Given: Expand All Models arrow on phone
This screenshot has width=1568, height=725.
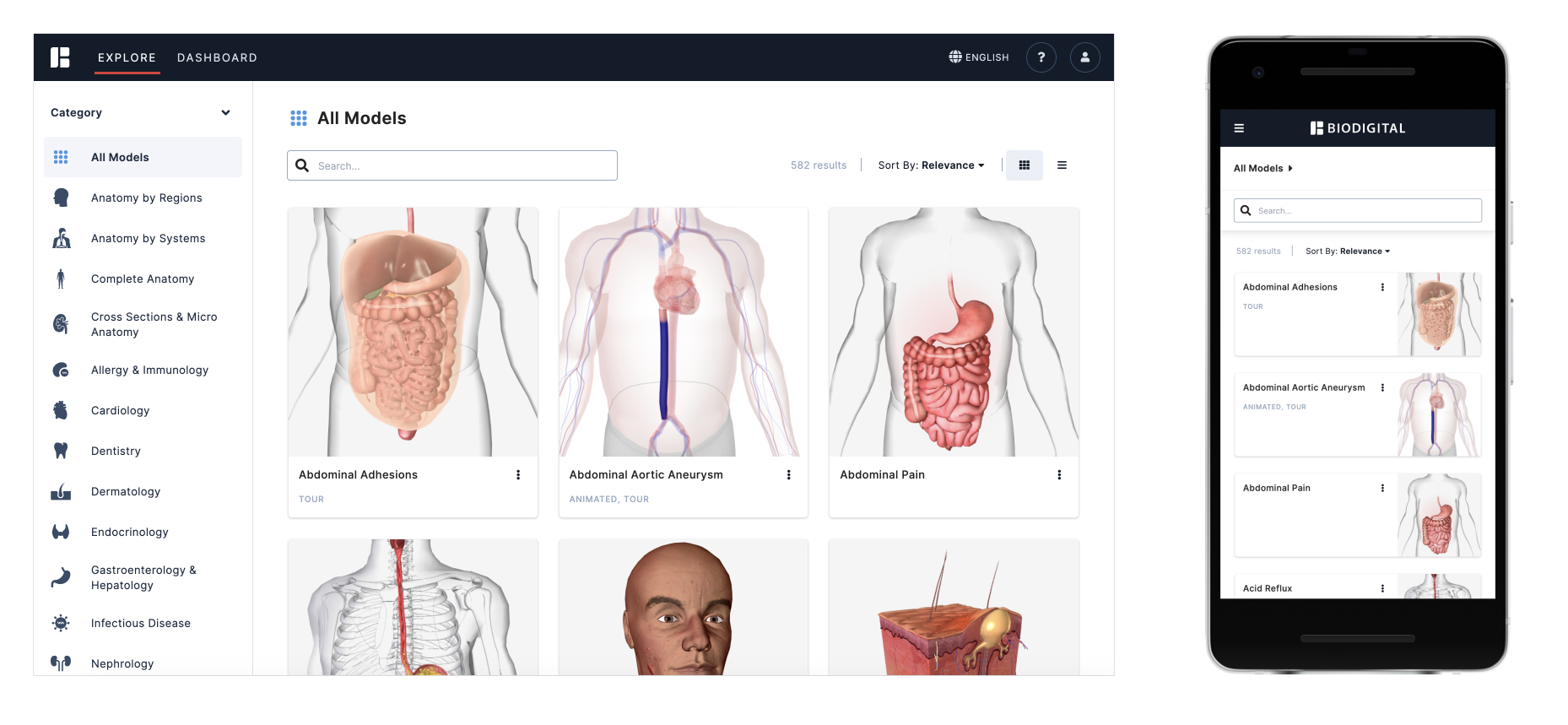Looking at the screenshot, I should coord(1290,168).
